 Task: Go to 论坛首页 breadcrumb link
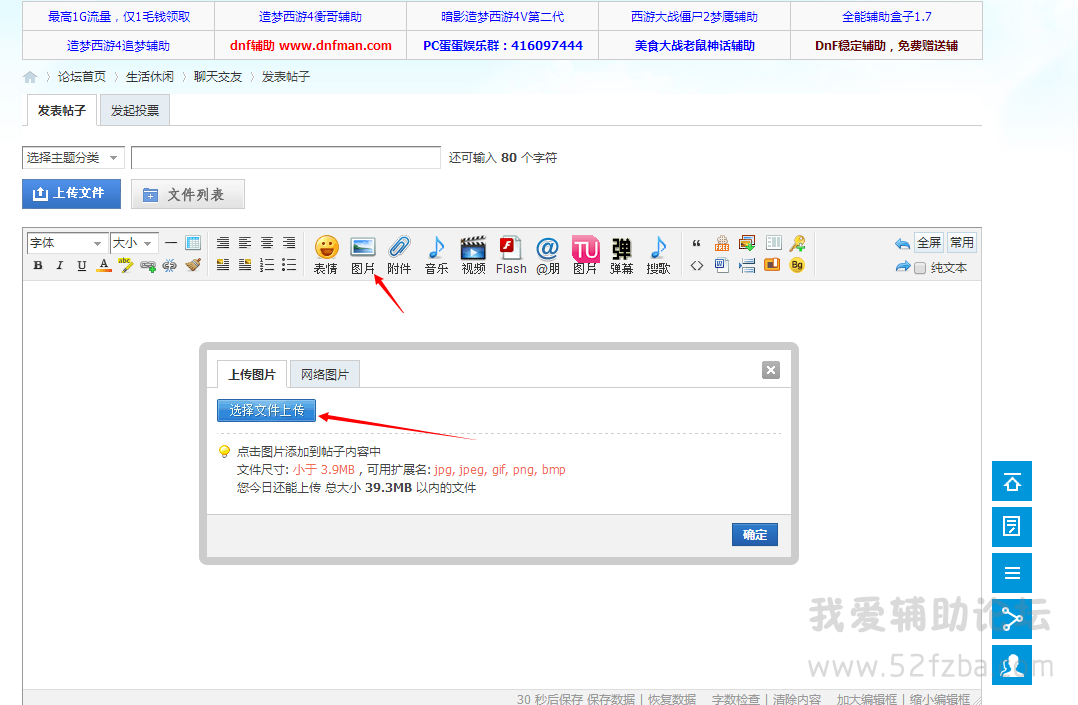tap(82, 76)
